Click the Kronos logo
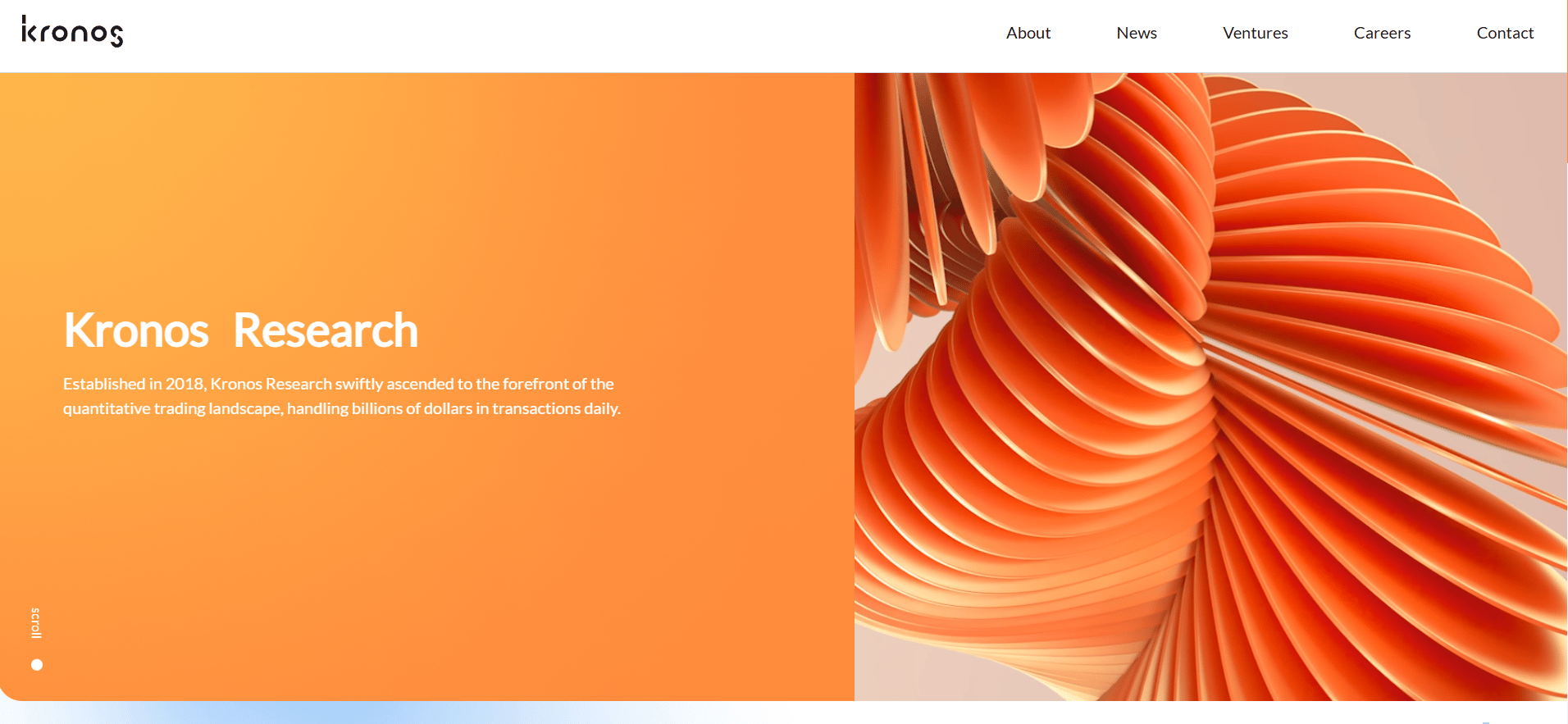This screenshot has width=1568, height=724. coord(72,31)
